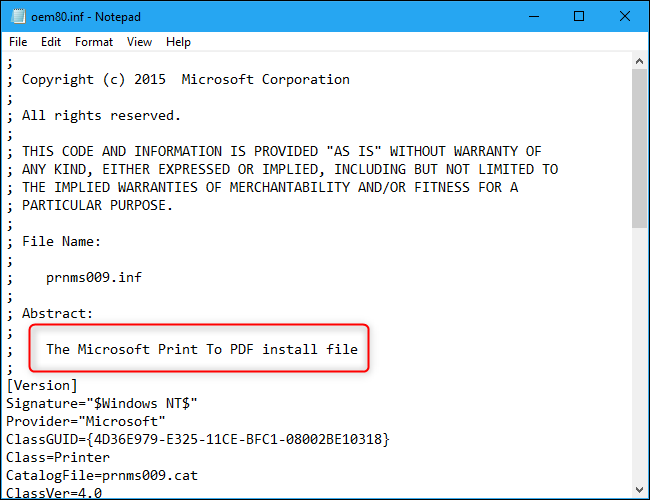This screenshot has width=650, height=500.
Task: Place cursor on the [Version] line
Action: (42, 385)
